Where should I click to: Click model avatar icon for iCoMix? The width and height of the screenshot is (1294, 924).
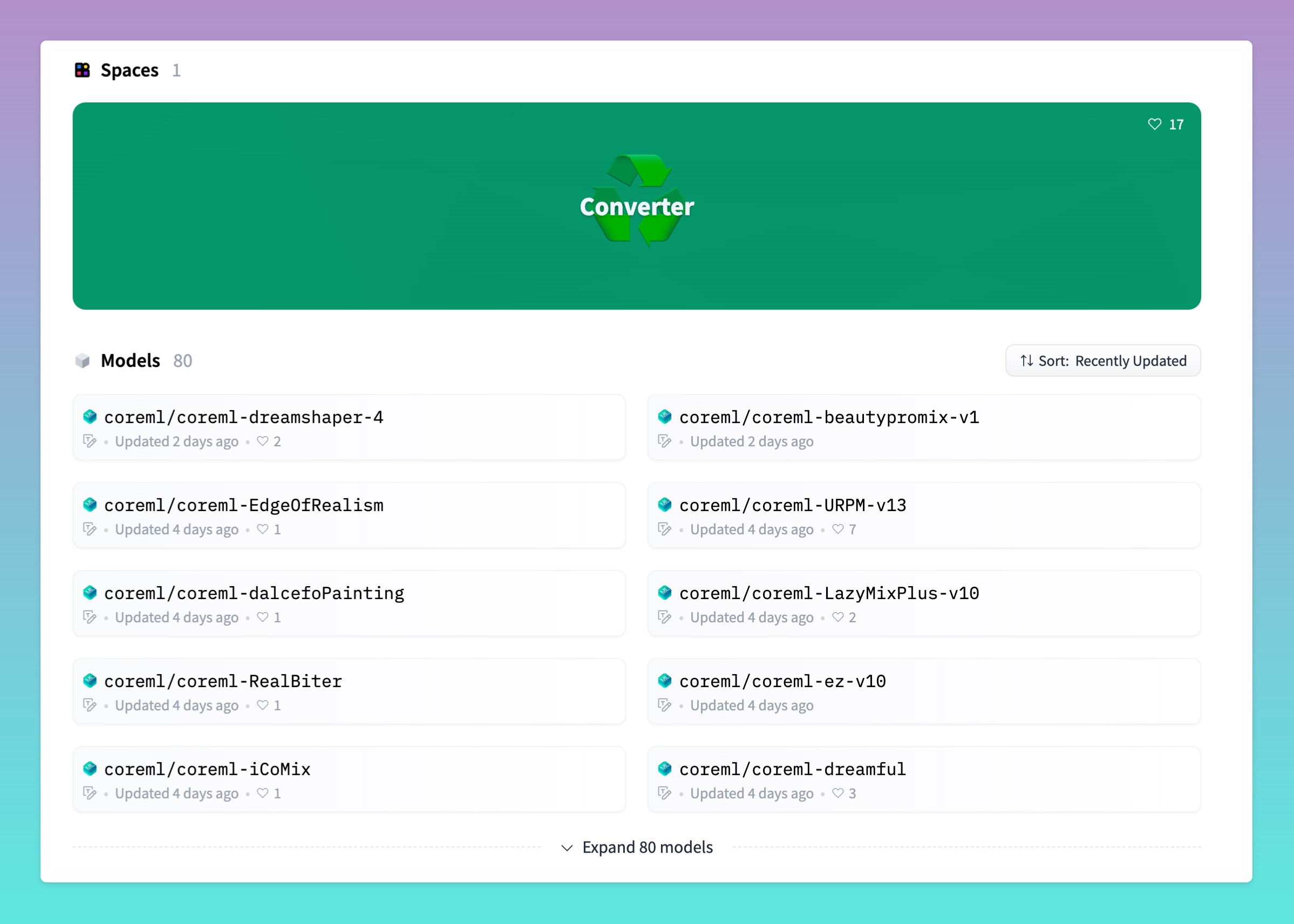(90, 769)
